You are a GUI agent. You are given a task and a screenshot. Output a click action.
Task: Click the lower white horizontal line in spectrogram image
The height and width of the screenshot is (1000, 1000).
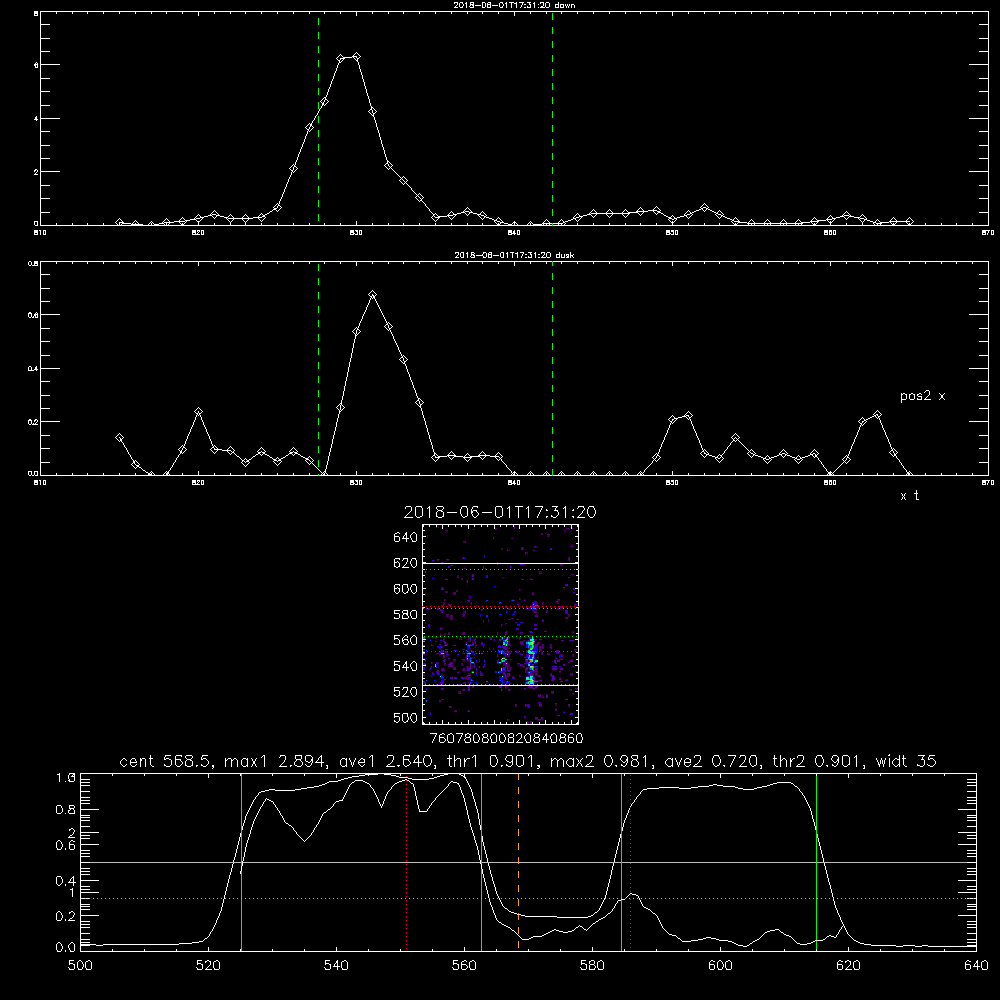[500, 685]
